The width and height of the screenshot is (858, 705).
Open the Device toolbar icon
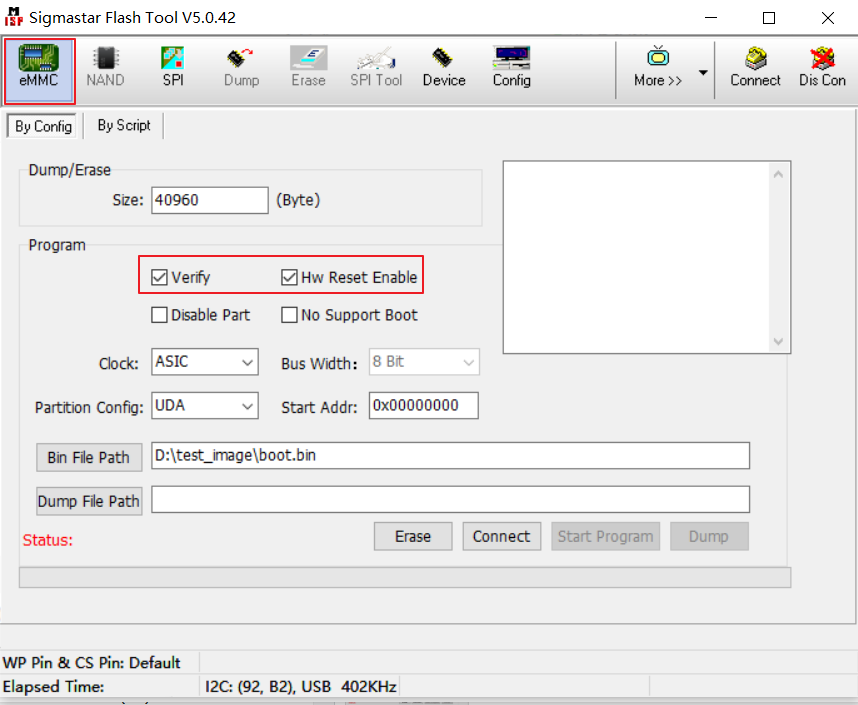(x=443, y=67)
